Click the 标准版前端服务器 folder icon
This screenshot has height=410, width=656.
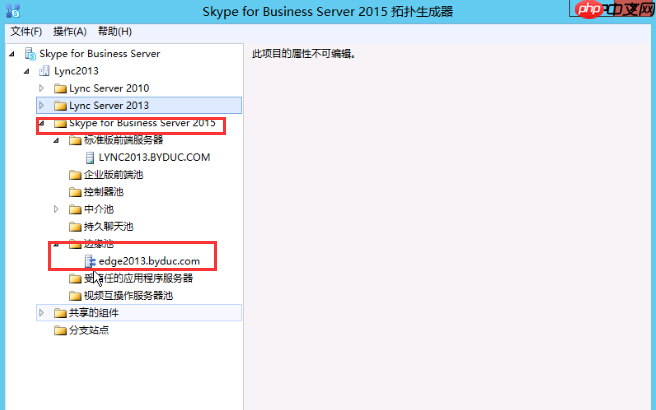75,140
